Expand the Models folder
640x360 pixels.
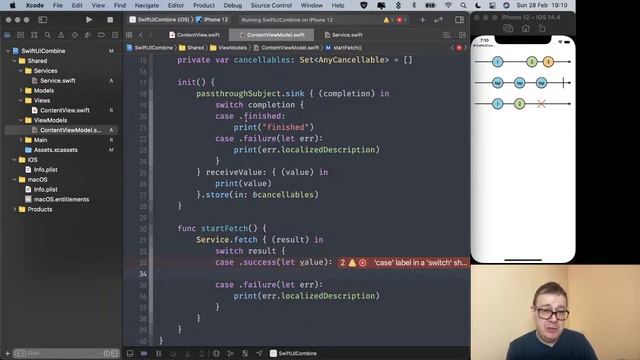(21, 91)
